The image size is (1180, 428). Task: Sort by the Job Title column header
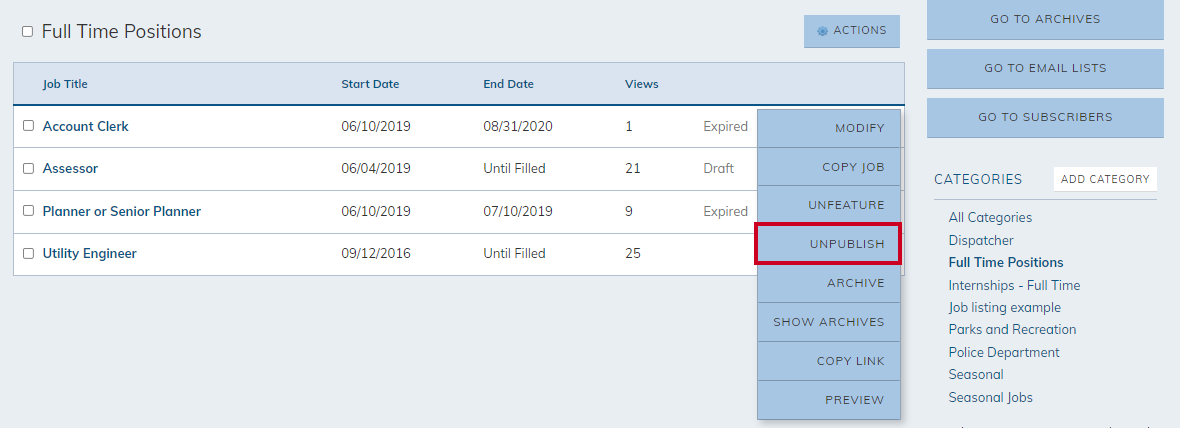65,84
